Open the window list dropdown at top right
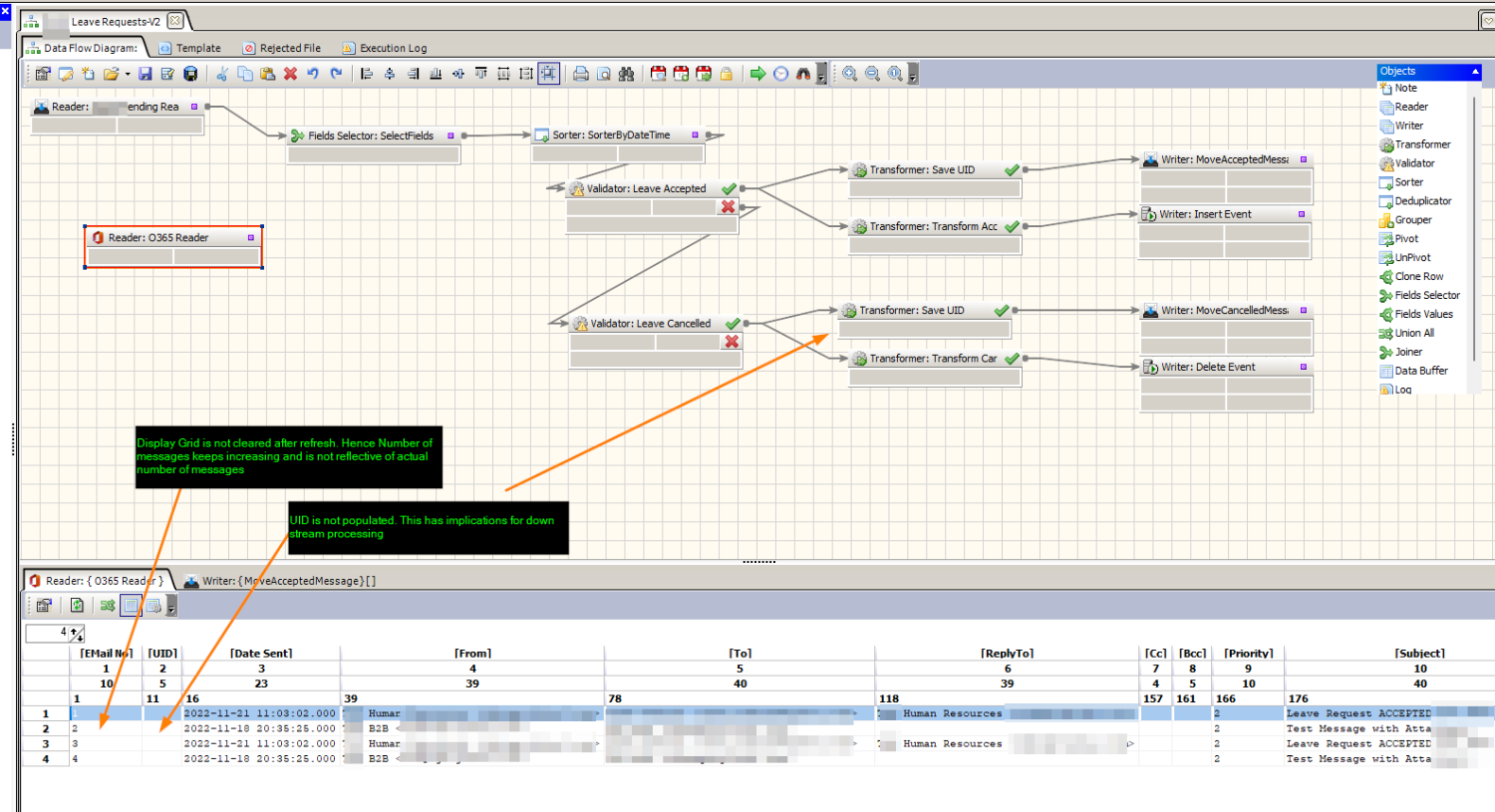The image size is (1495, 812). [1487, 20]
